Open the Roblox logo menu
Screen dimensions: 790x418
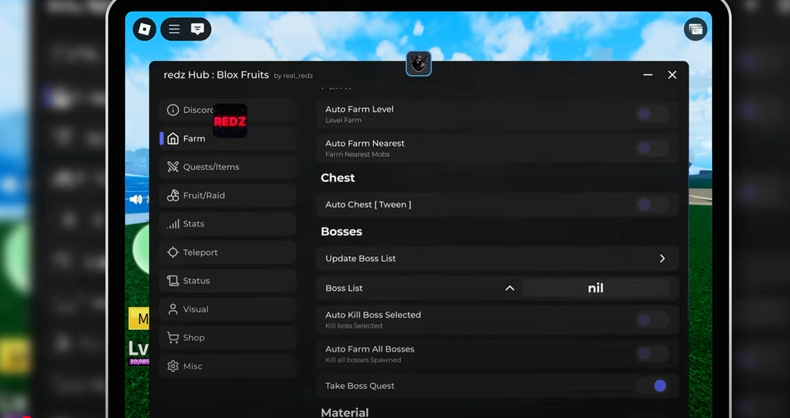point(145,29)
